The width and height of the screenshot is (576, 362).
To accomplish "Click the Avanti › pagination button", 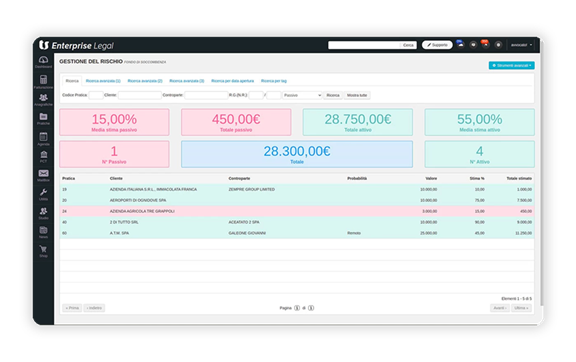I will 500,308.
